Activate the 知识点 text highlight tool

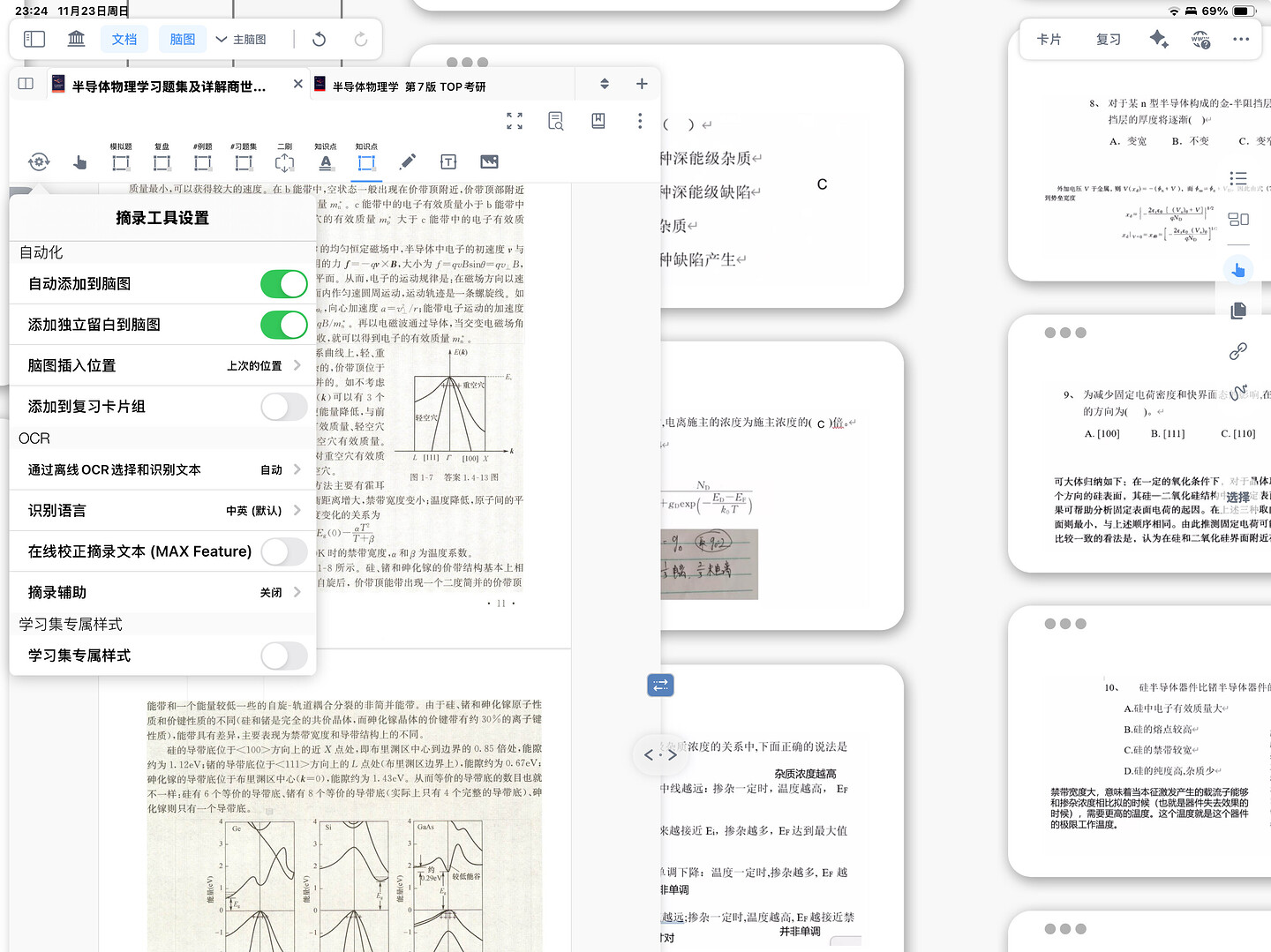(x=326, y=161)
